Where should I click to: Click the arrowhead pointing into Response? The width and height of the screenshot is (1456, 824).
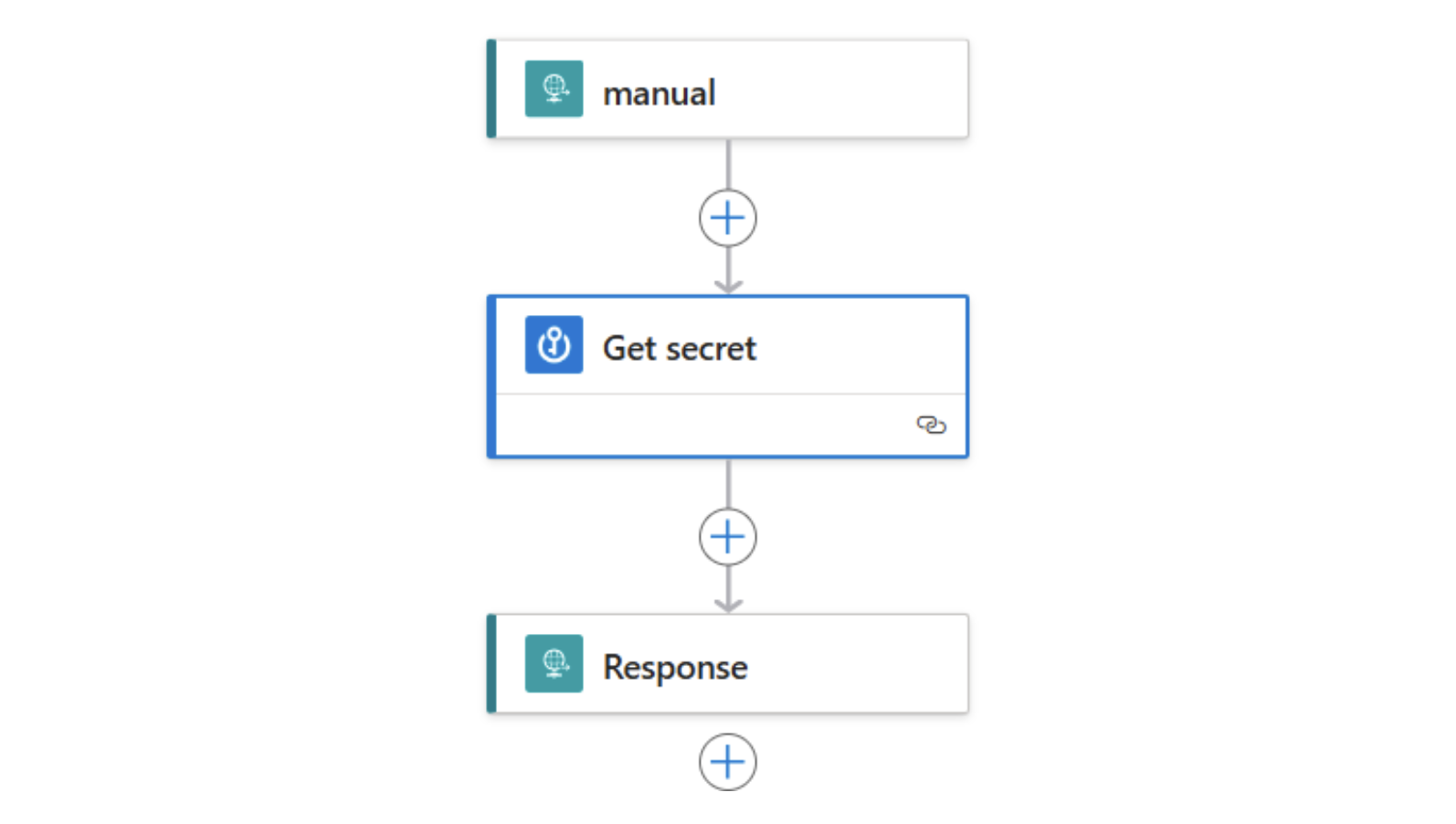(728, 606)
